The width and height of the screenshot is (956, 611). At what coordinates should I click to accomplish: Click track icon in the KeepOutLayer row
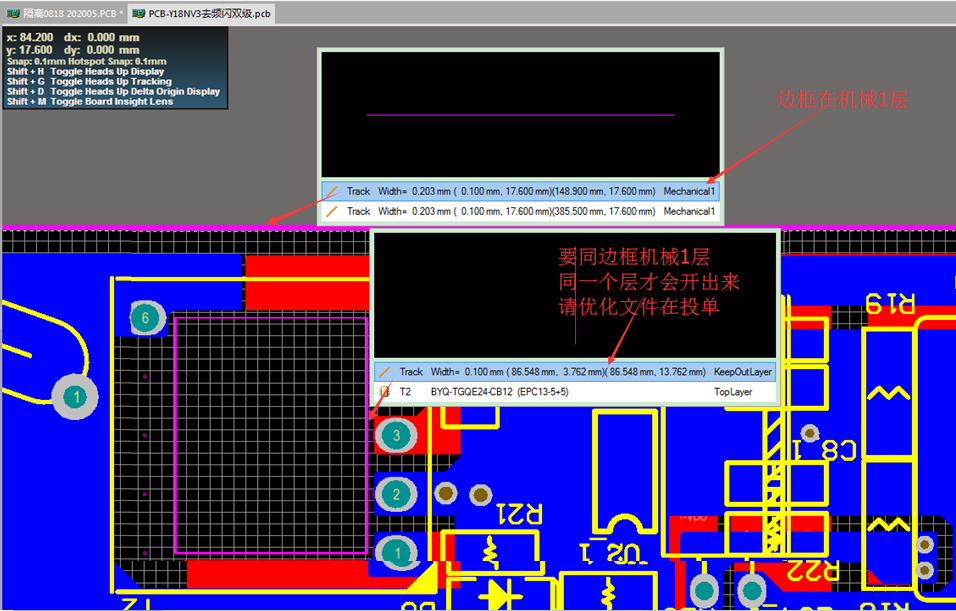[384, 372]
